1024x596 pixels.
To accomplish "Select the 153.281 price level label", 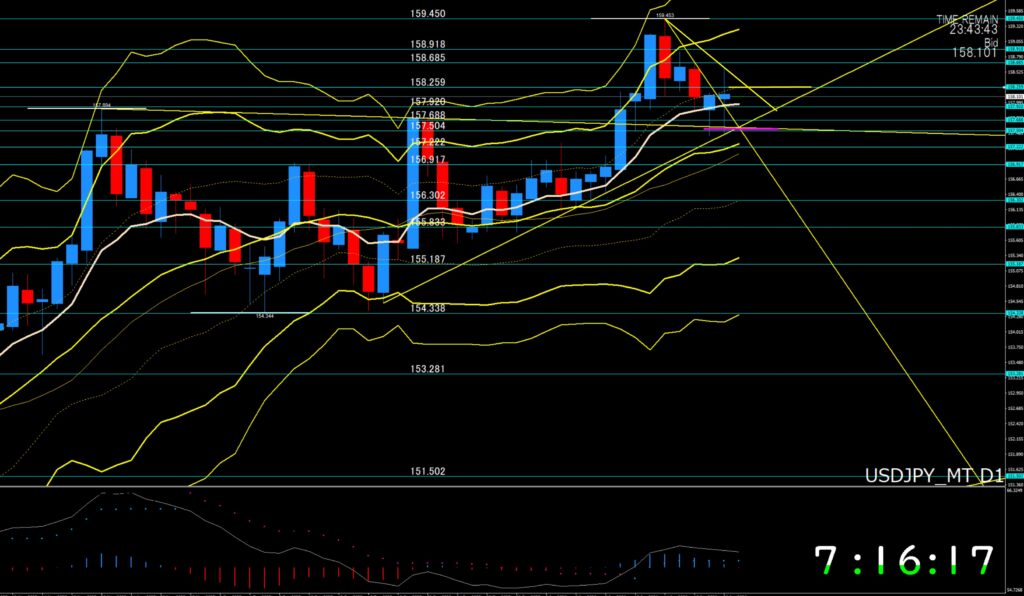I will point(428,369).
